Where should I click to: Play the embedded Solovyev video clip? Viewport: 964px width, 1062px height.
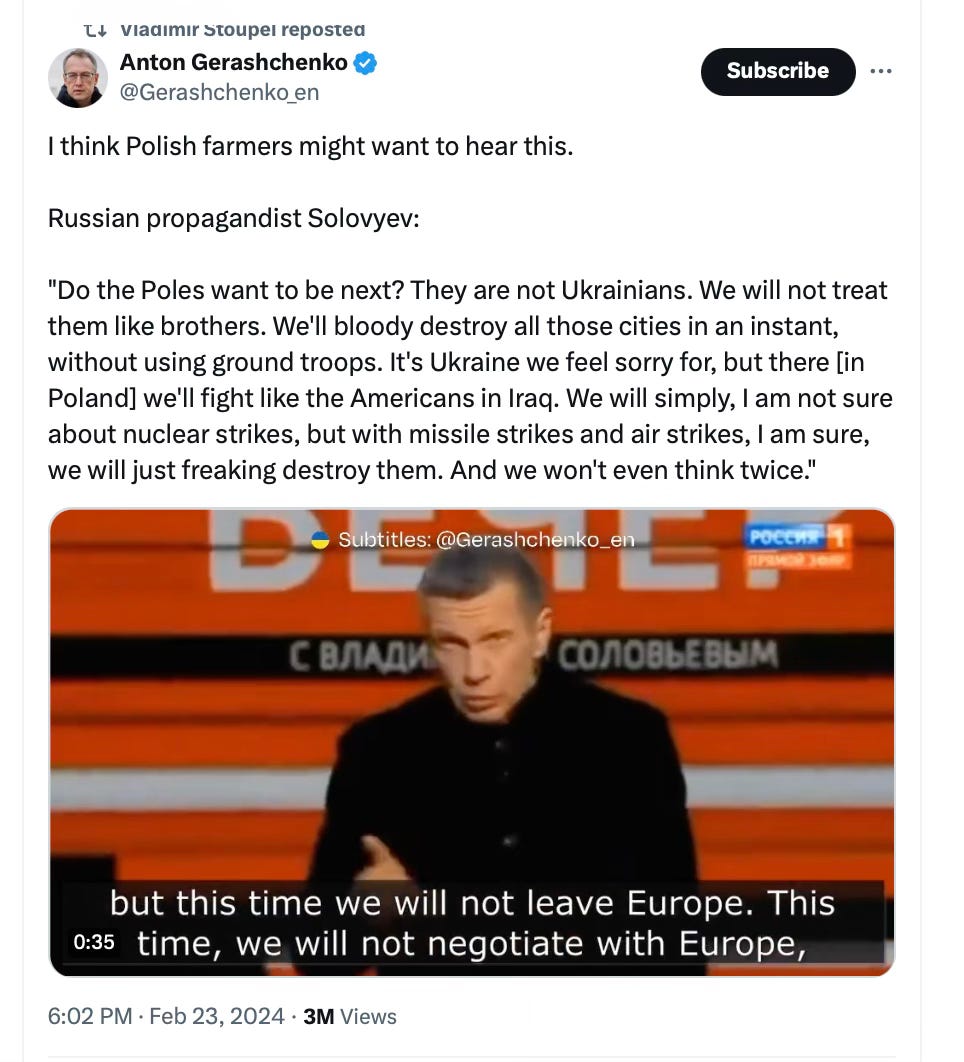(472, 742)
